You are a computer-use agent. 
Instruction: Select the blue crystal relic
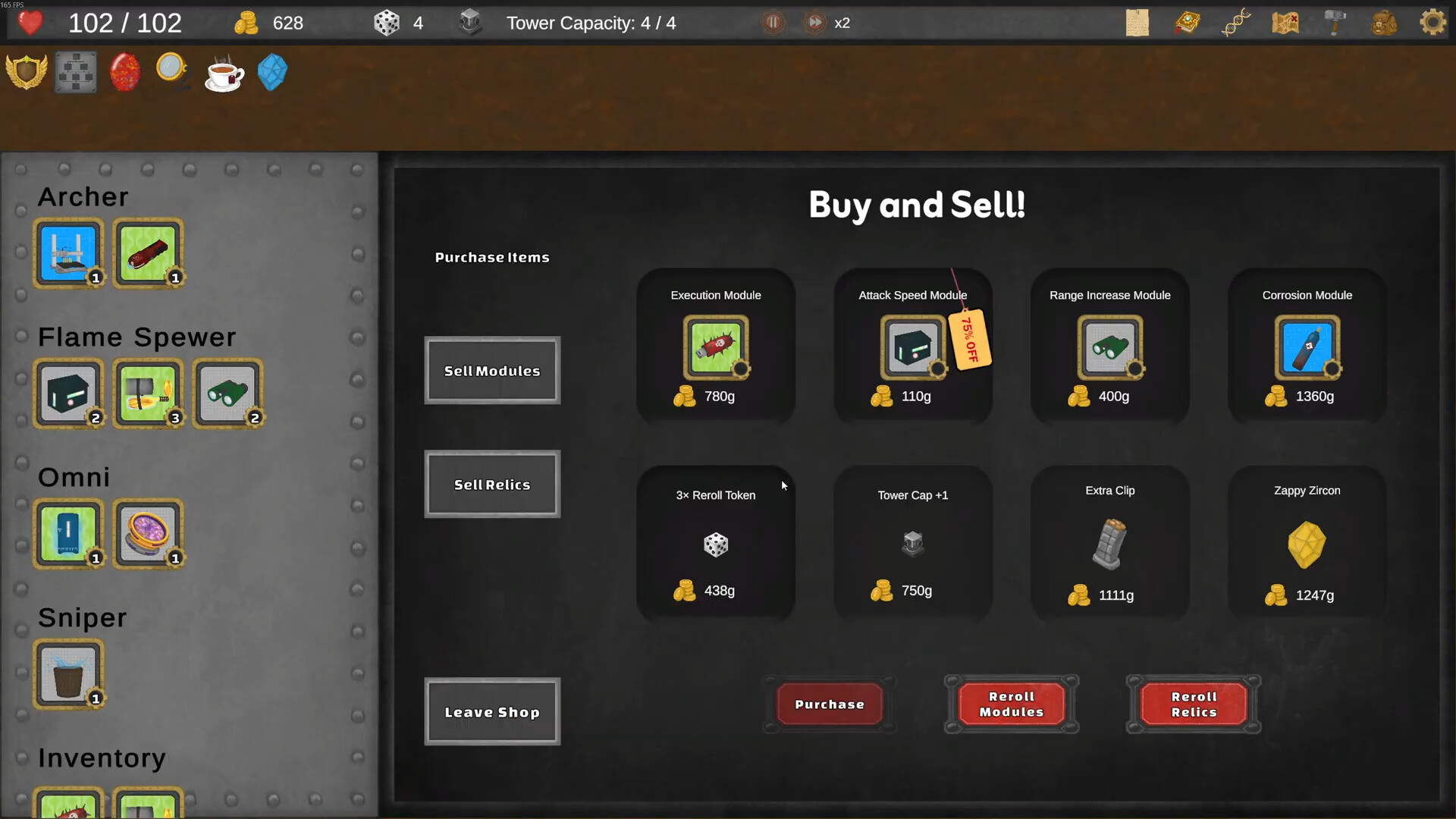(272, 73)
